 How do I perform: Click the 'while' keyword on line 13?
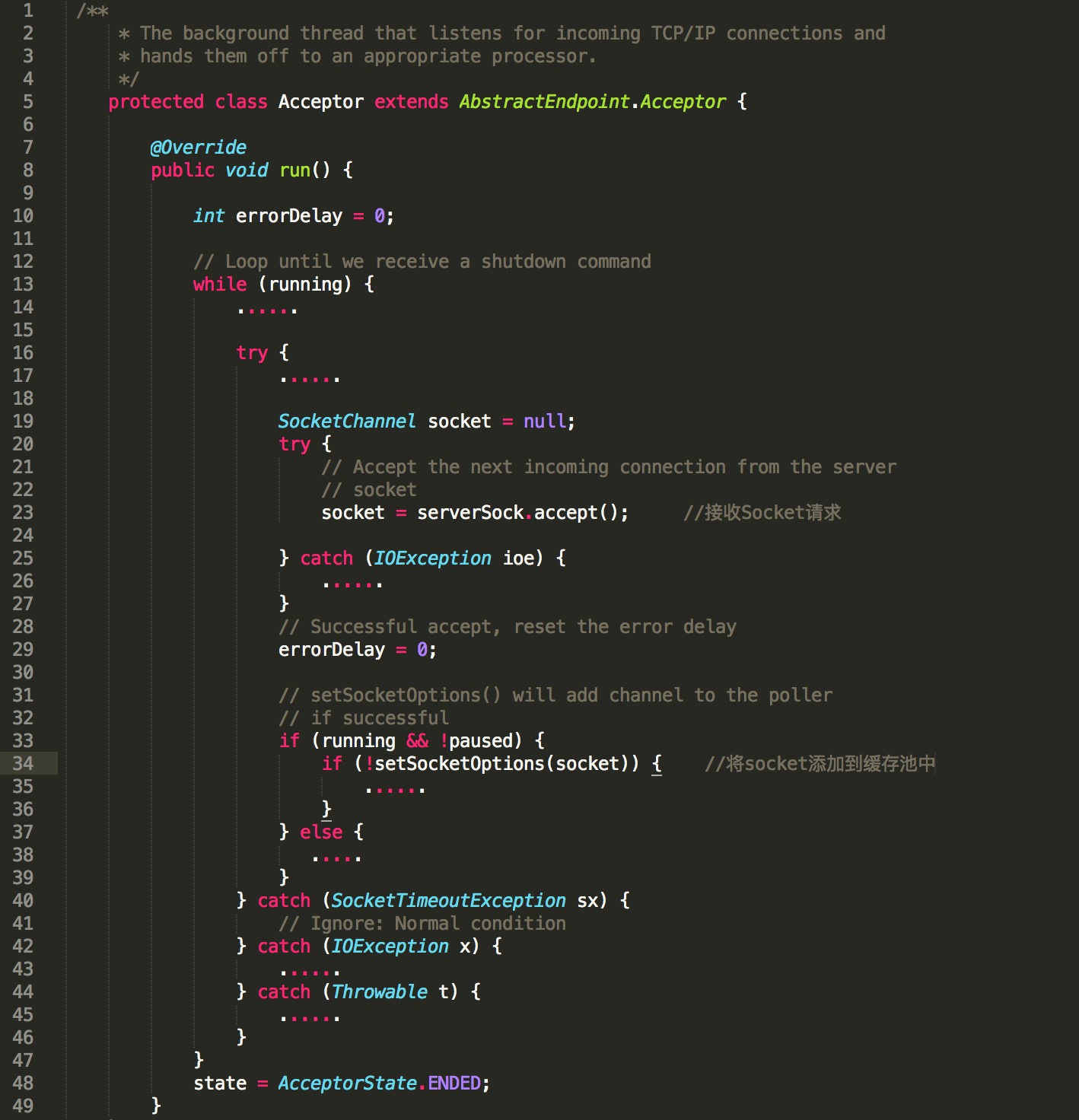click(220, 284)
